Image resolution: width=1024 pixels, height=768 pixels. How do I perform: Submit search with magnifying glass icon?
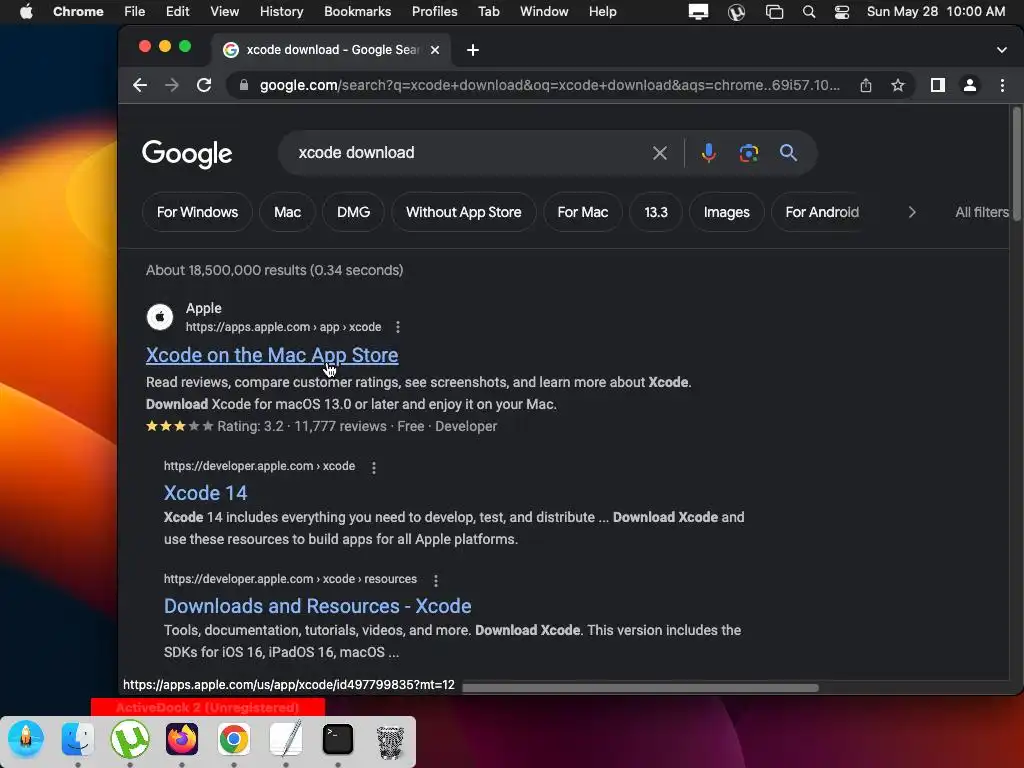point(788,153)
